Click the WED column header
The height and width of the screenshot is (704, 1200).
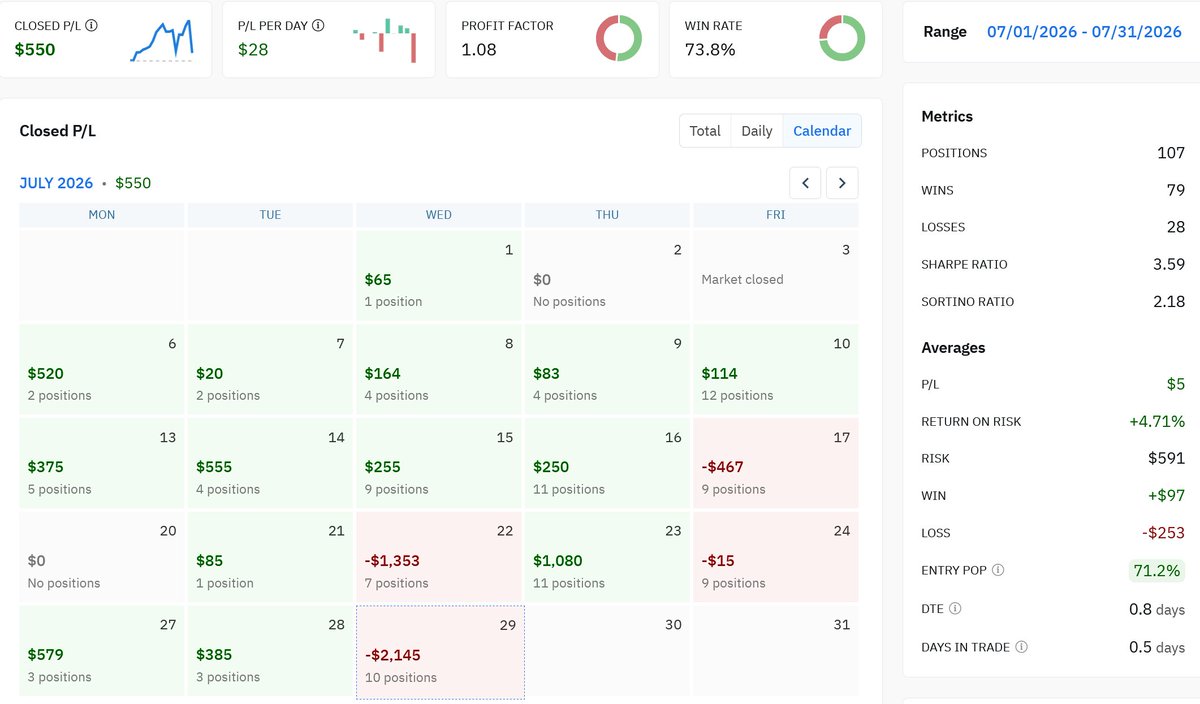pos(438,215)
